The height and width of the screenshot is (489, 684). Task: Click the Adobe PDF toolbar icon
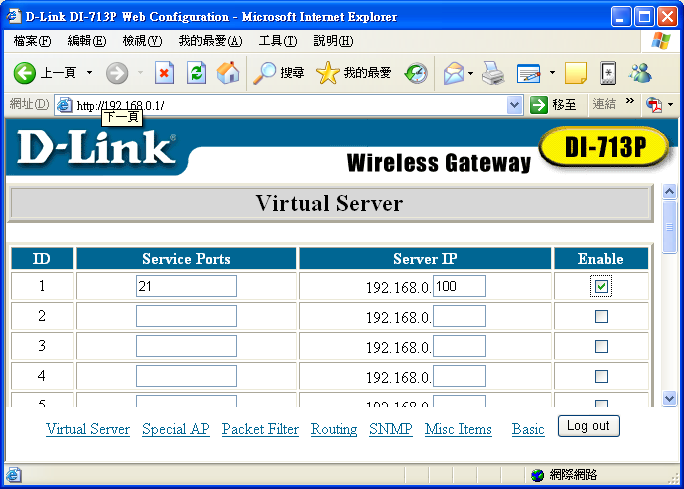point(654,105)
